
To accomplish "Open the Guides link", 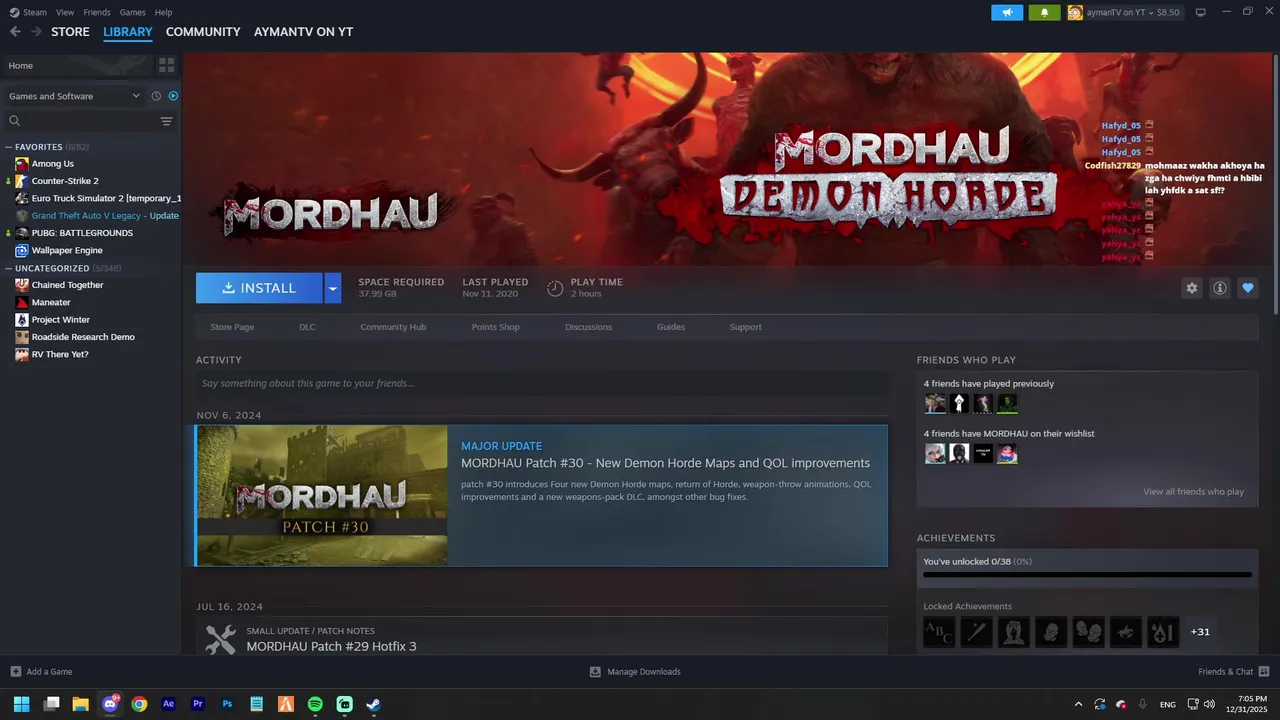I will click(671, 327).
